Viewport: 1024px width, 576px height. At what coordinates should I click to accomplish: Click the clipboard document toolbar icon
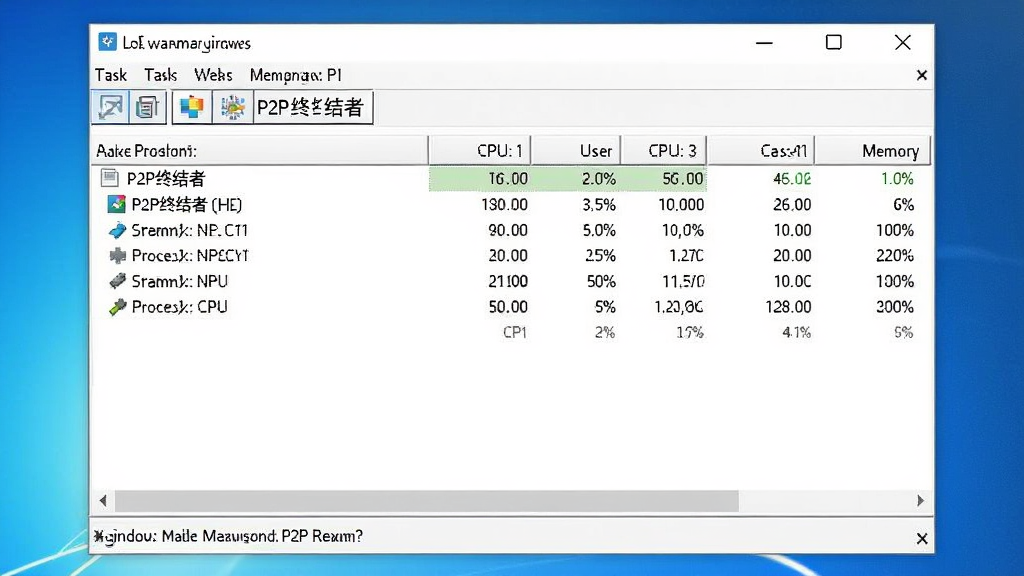[x=147, y=107]
